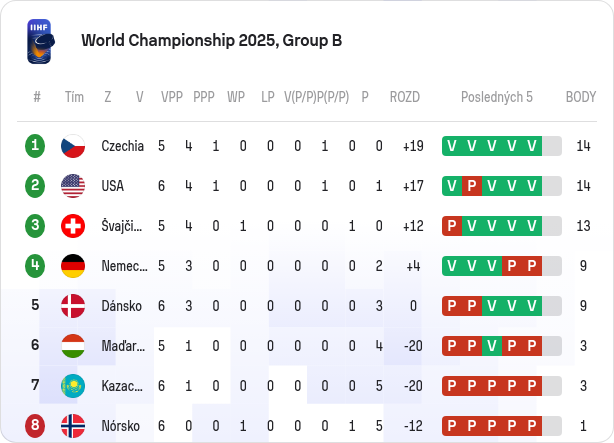
Task: Click the IIHF World Championship logo
Action: [x=41, y=41]
